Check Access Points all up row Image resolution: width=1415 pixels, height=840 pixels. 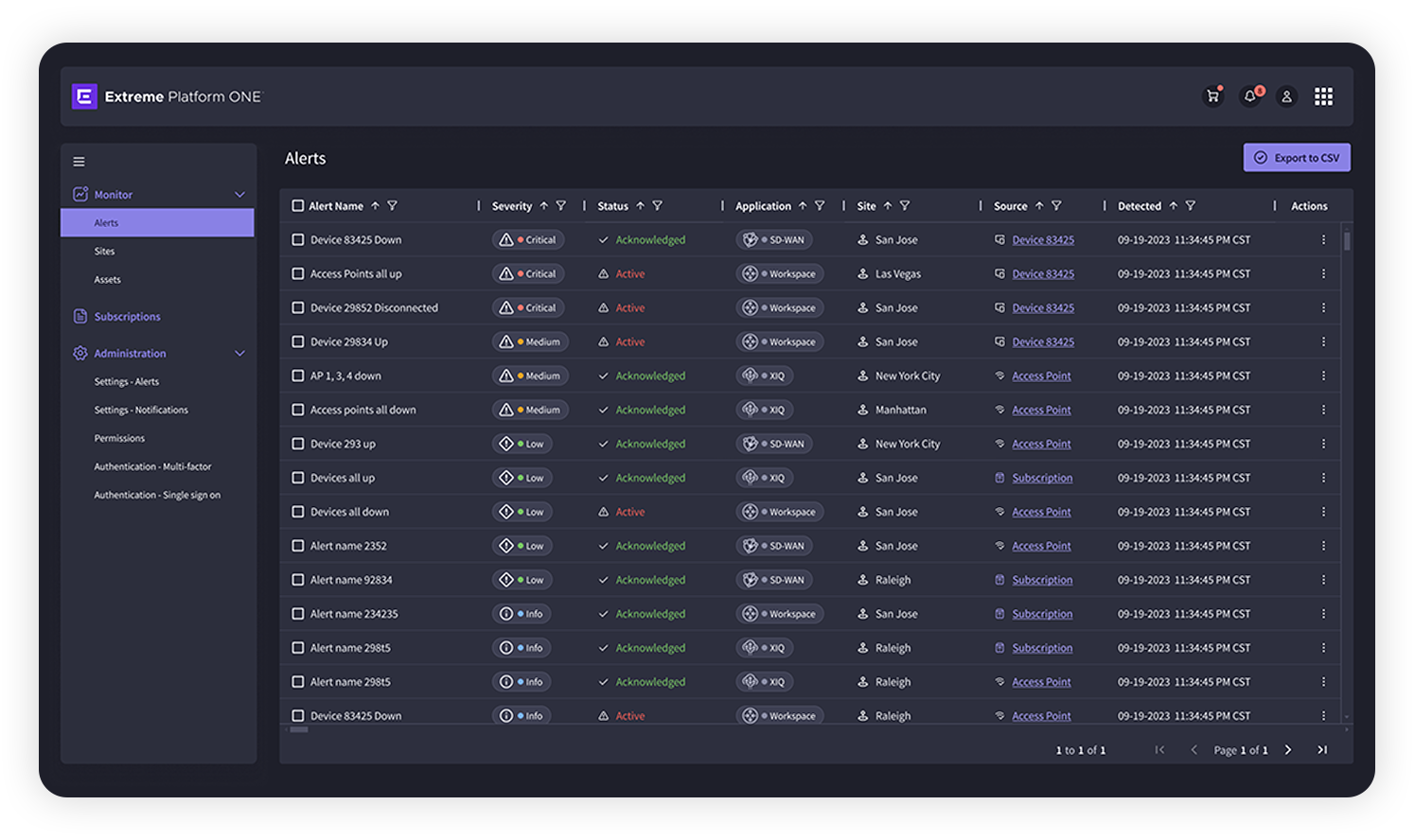(x=297, y=274)
